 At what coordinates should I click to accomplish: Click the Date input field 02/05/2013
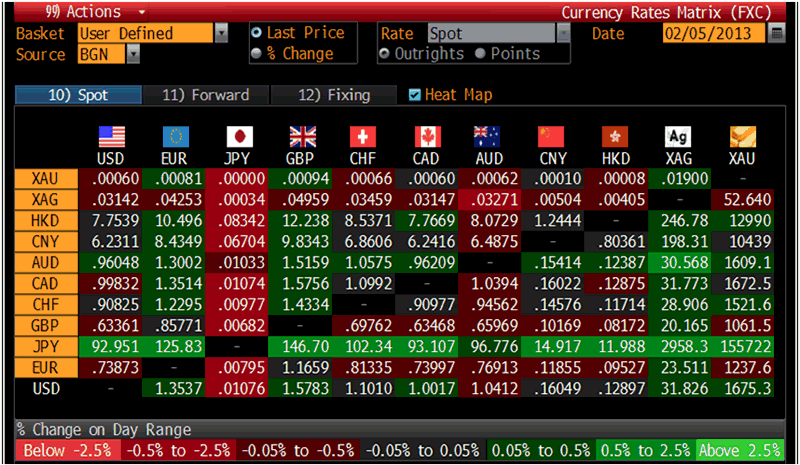click(714, 33)
